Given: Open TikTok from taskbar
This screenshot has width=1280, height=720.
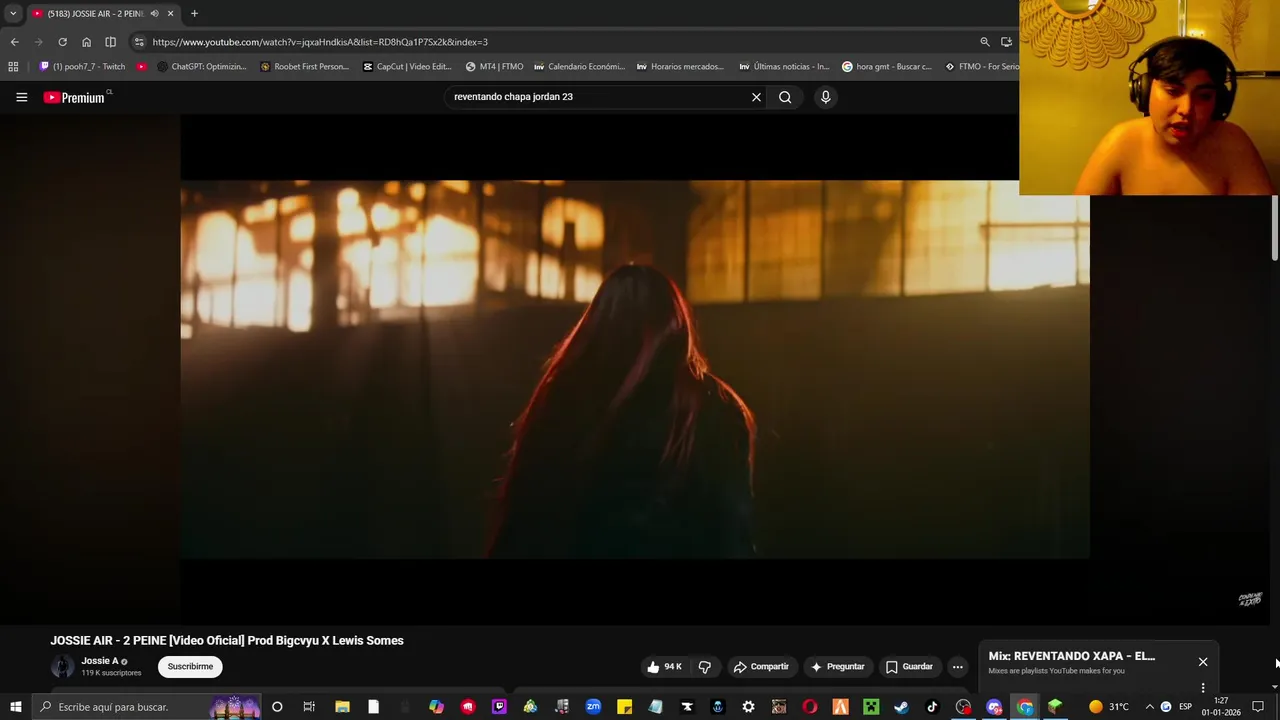Looking at the screenshot, I should click(x=932, y=707).
